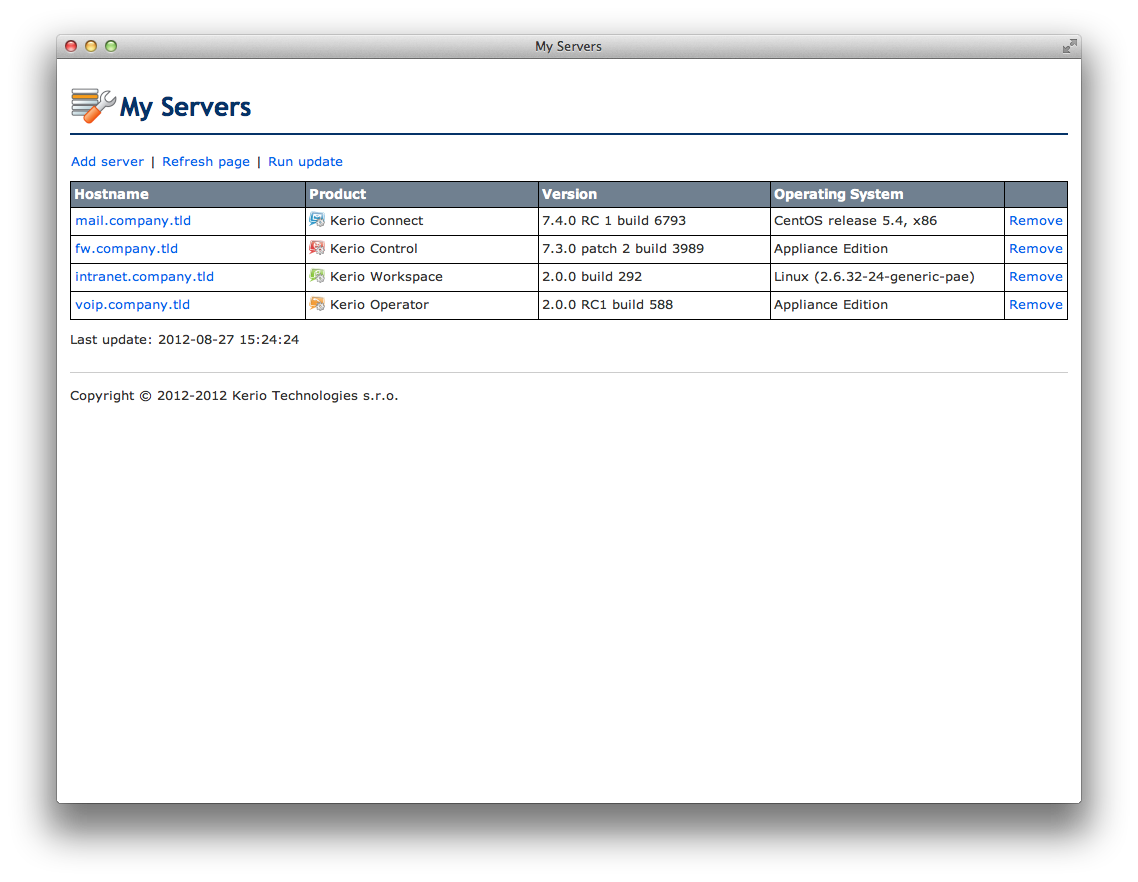The width and height of the screenshot is (1138, 882).
Task: Remove the intranet.company.tld server
Action: coord(1036,277)
